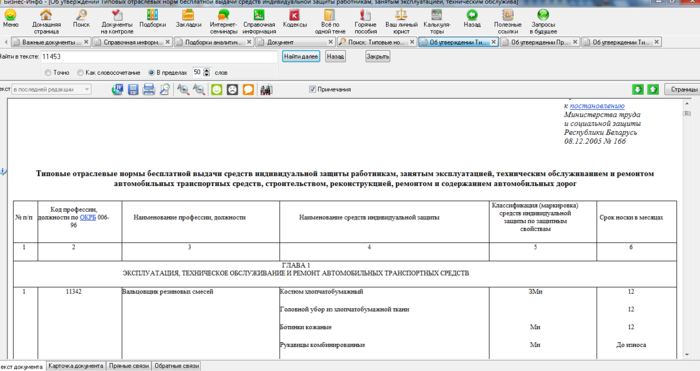The image size is (700, 371).
Task: Open the в последней редакции dropdown
Action: pyautogui.click(x=51, y=89)
